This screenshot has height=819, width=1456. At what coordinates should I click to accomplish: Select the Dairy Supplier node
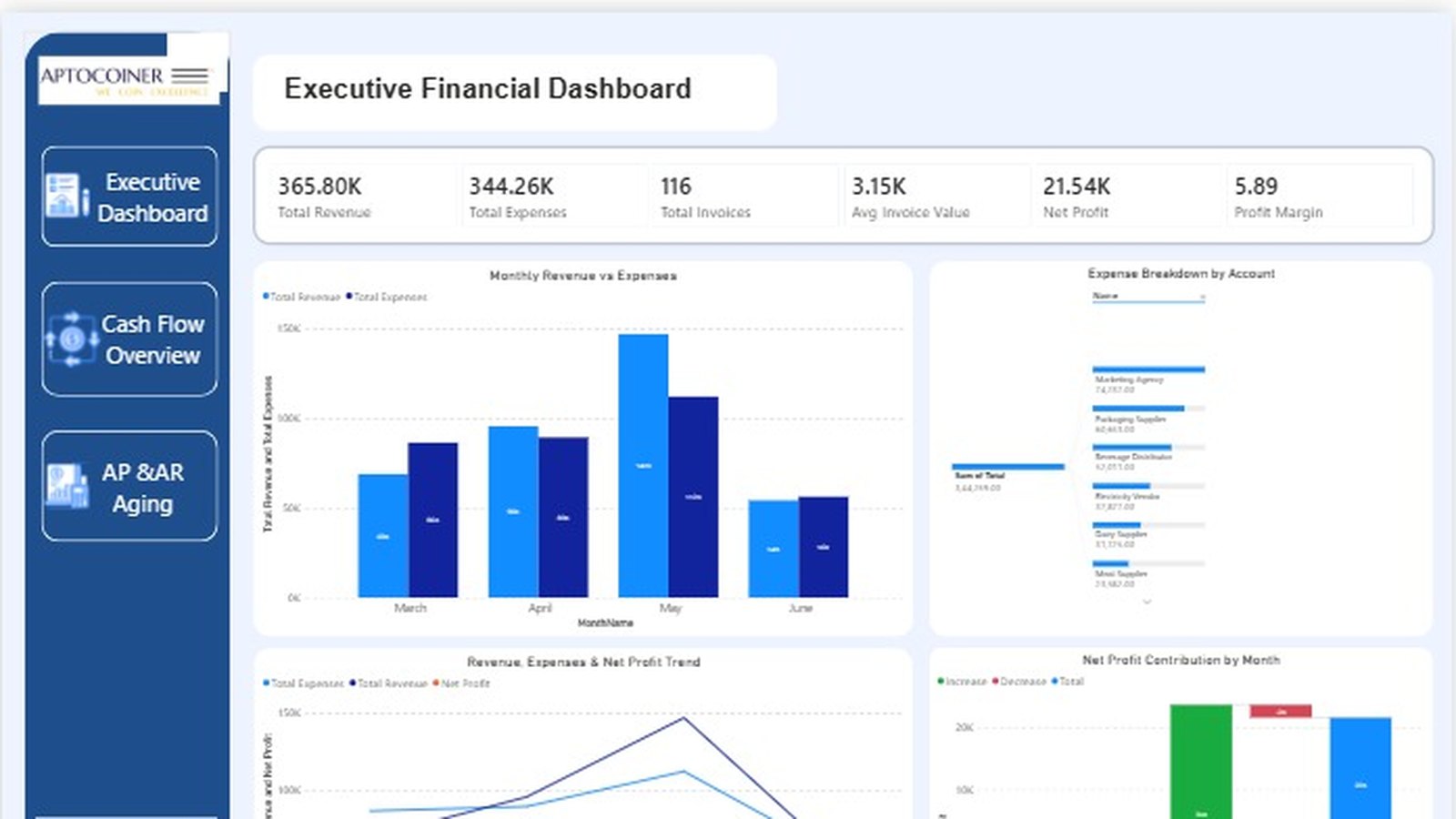pyautogui.click(x=1148, y=535)
